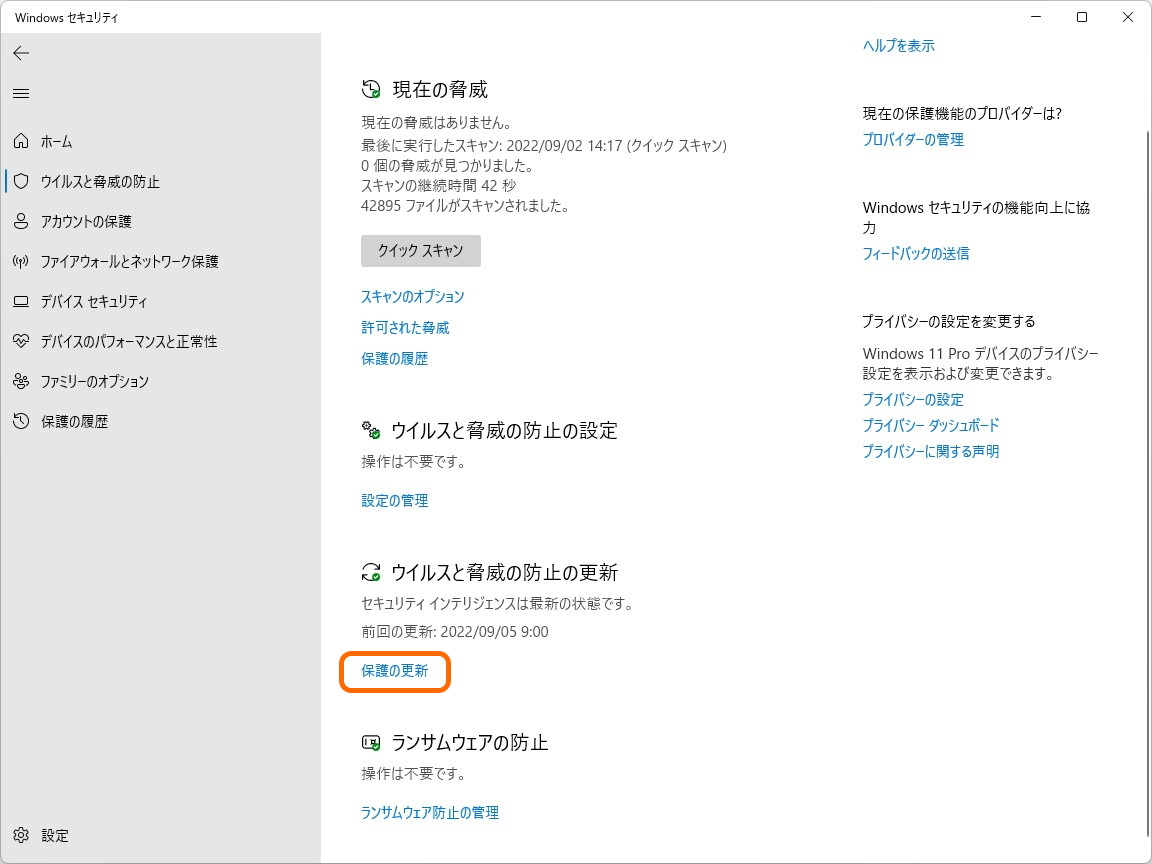Toggle the navigation pane with the hamburger menu
Viewport: 1152px width, 864px height.
(21, 93)
